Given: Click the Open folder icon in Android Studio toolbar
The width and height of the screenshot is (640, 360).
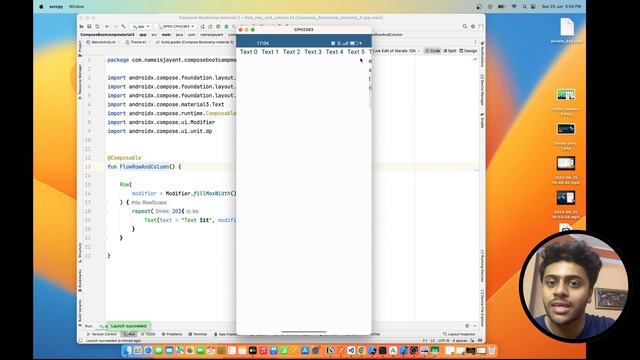Looking at the screenshot, I should [82, 27].
